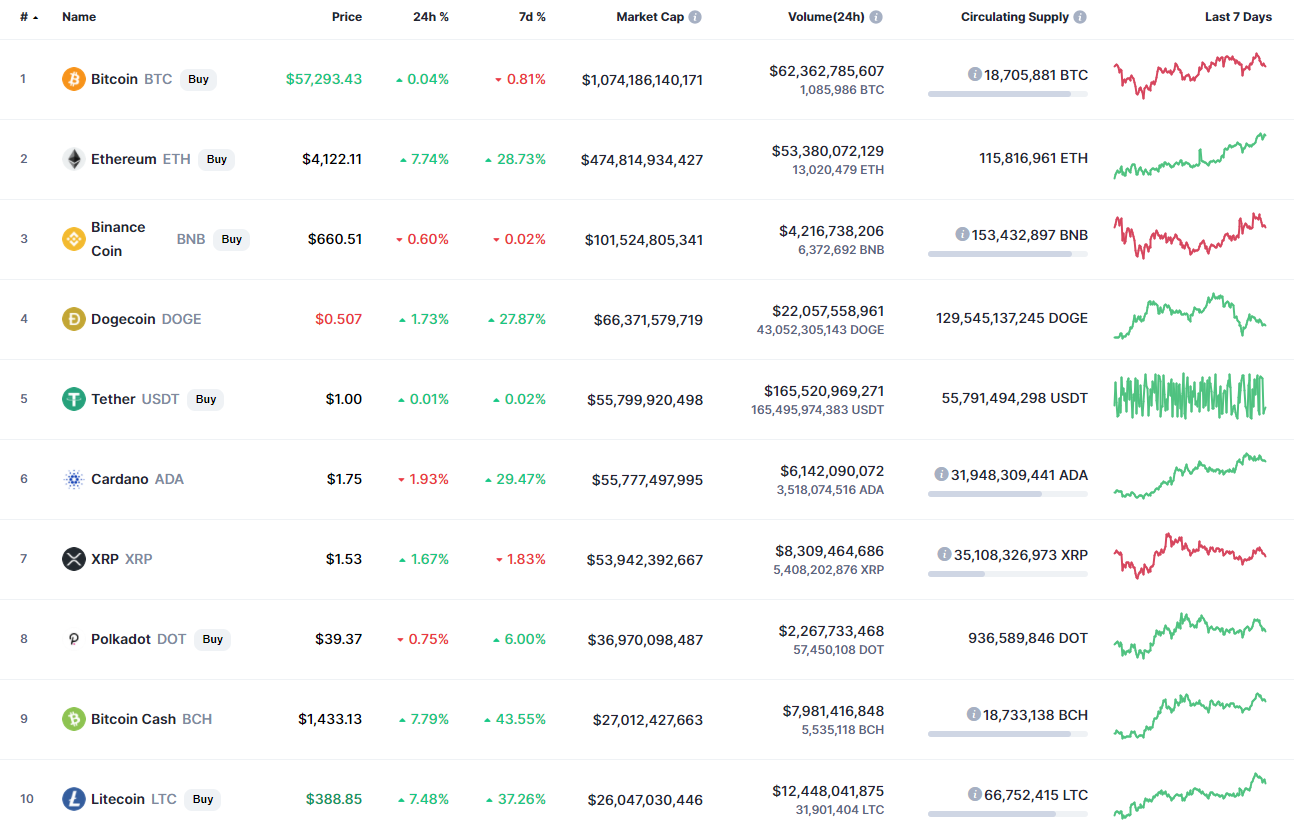1294x837 pixels.
Task: Click the Last 7 Days column header
Action: (x=1238, y=17)
